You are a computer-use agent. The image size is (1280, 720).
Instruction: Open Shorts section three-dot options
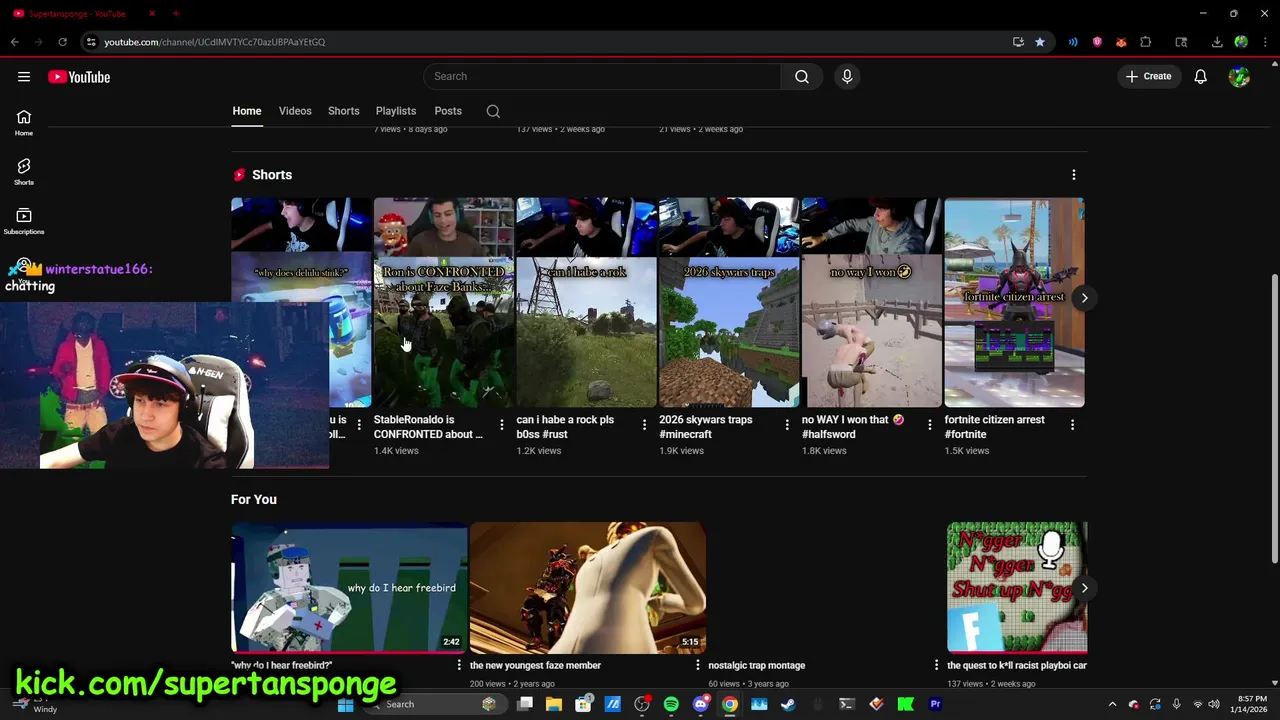click(1074, 175)
